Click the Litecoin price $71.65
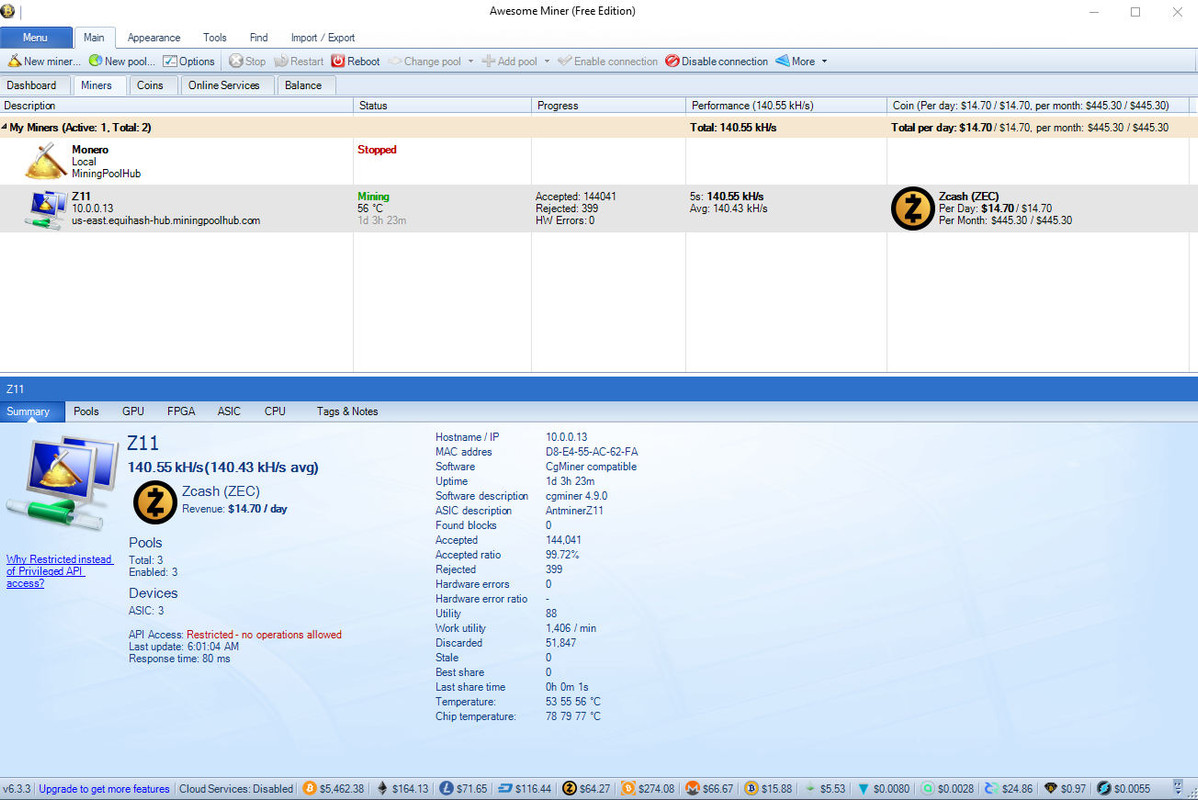Screen dimensions: 1198x800 point(463,789)
